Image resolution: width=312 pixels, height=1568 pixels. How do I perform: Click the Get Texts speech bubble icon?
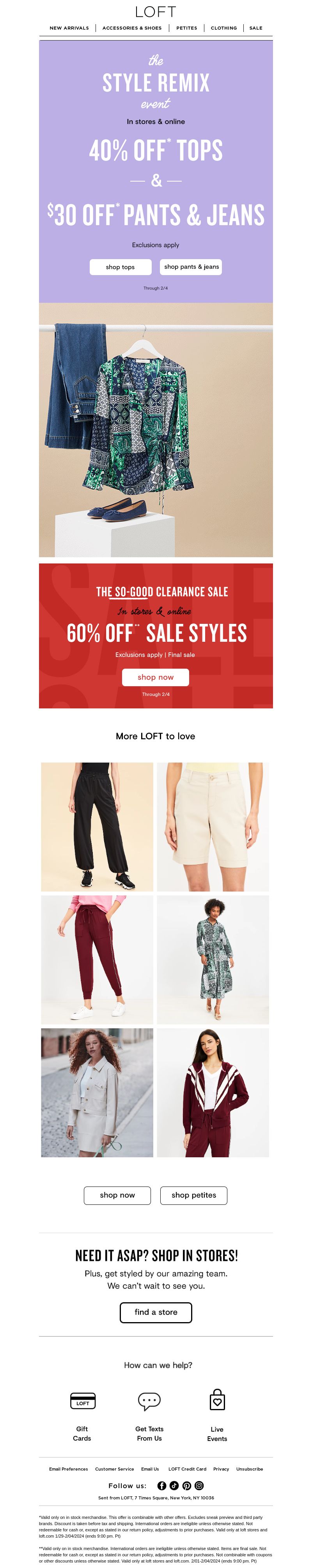click(x=149, y=1400)
